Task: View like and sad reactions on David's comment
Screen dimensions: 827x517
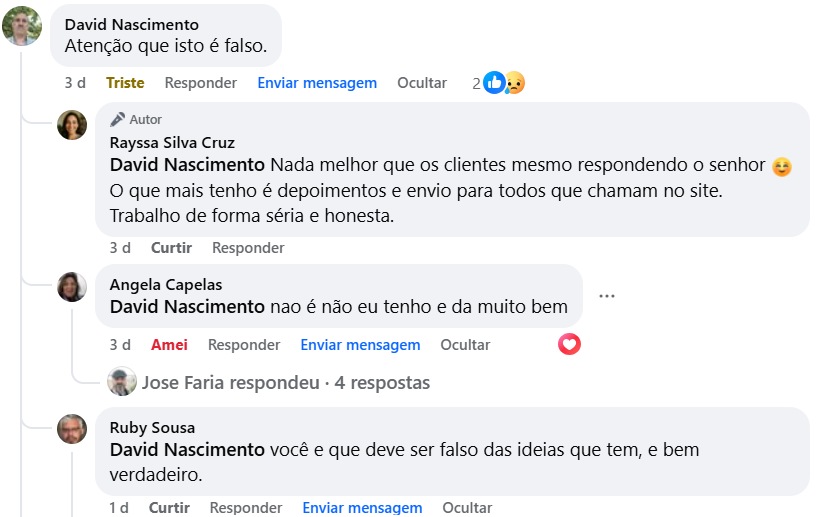Action: pyautogui.click(x=503, y=83)
